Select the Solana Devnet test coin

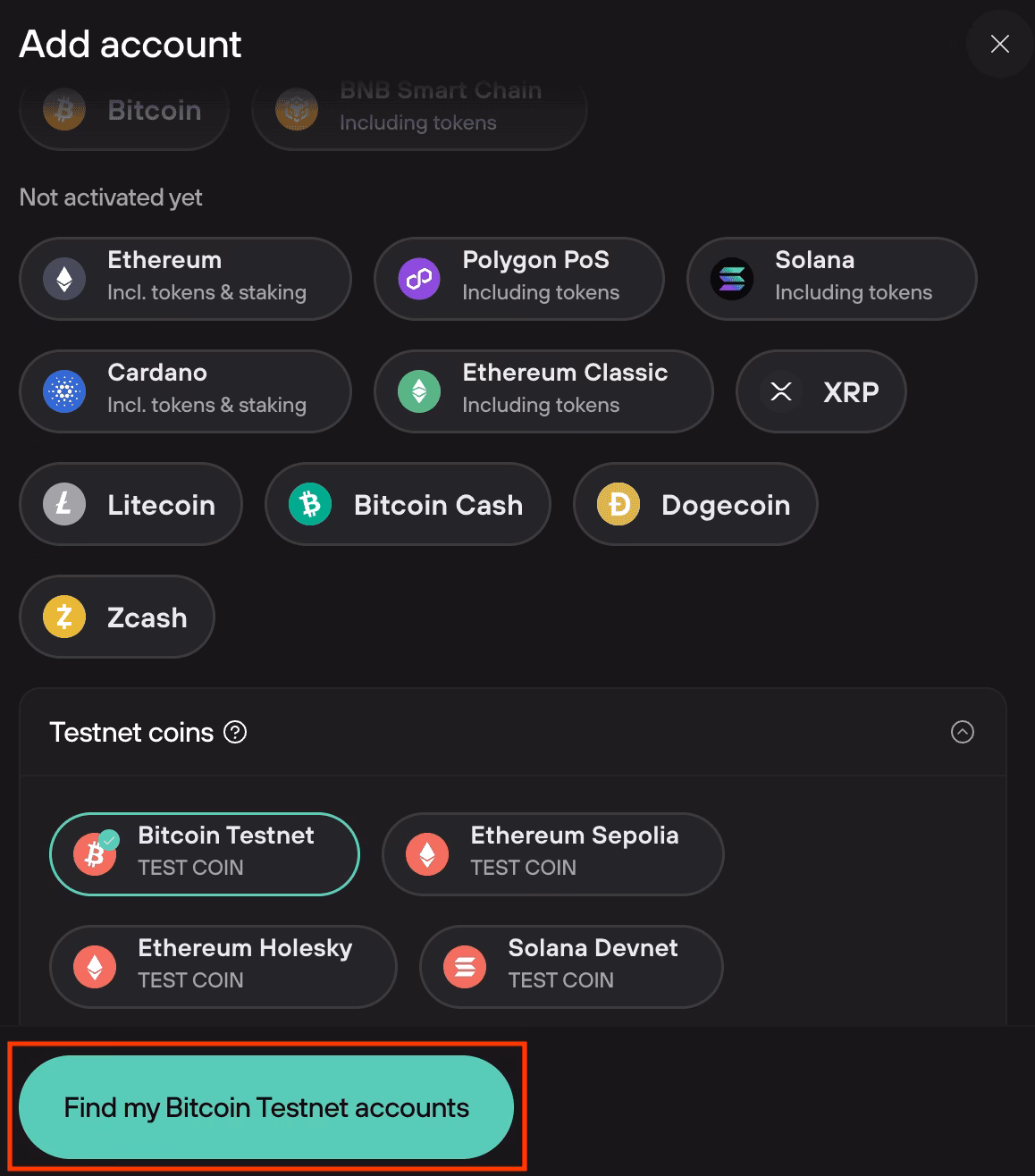pyautogui.click(x=570, y=966)
